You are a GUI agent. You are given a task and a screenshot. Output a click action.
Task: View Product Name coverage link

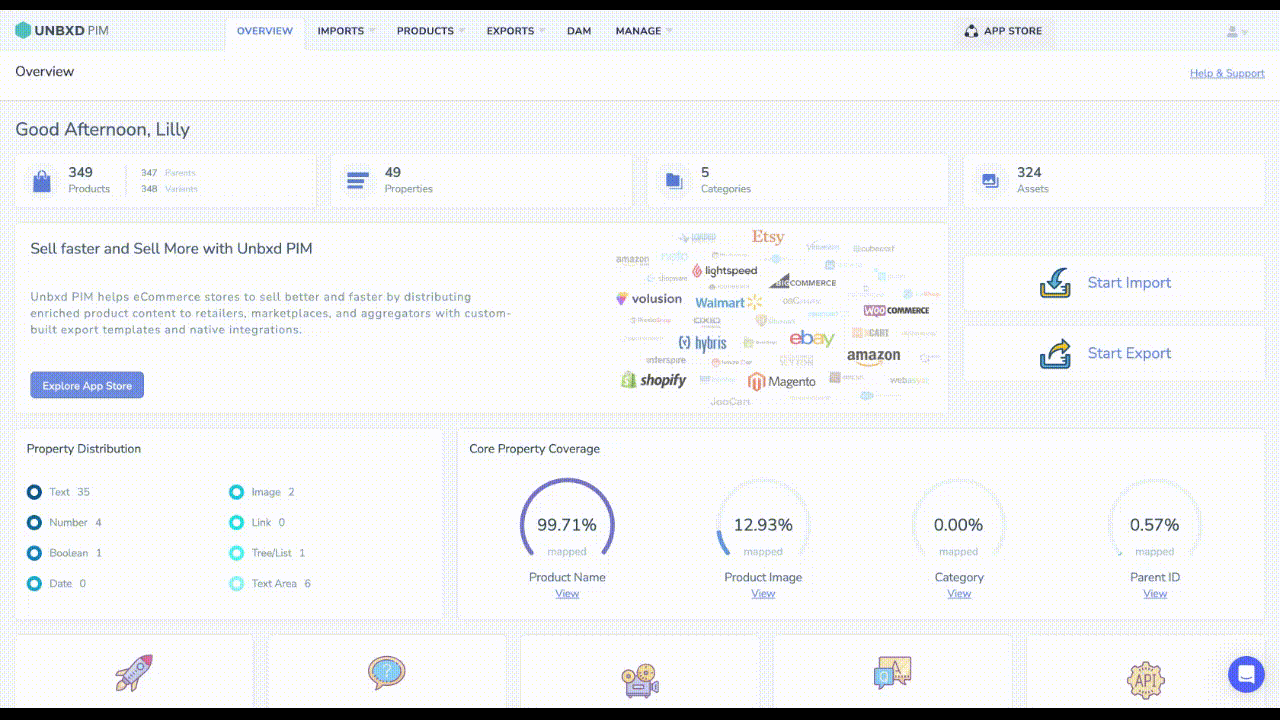(x=567, y=594)
